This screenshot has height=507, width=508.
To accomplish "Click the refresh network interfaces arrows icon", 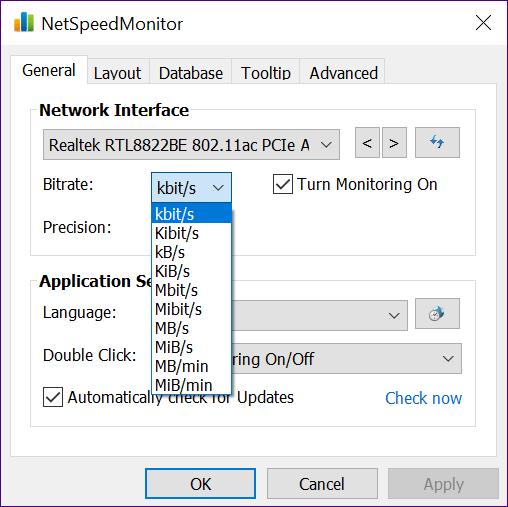I will coord(437,142).
